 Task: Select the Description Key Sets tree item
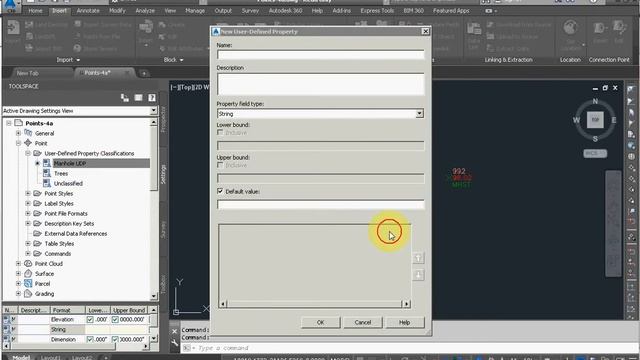(x=69, y=224)
